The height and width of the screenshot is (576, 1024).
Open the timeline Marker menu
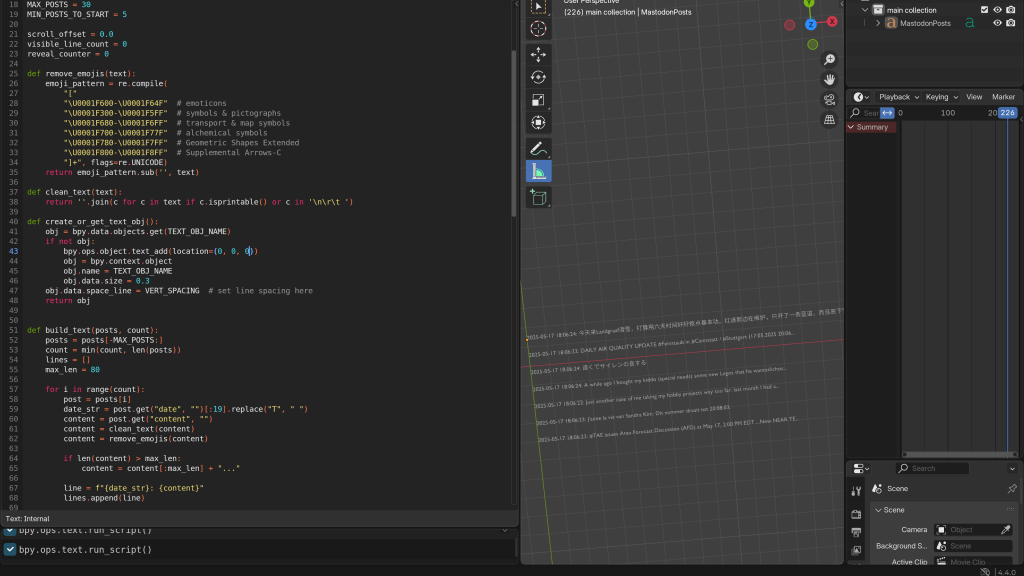[x=1003, y=97]
